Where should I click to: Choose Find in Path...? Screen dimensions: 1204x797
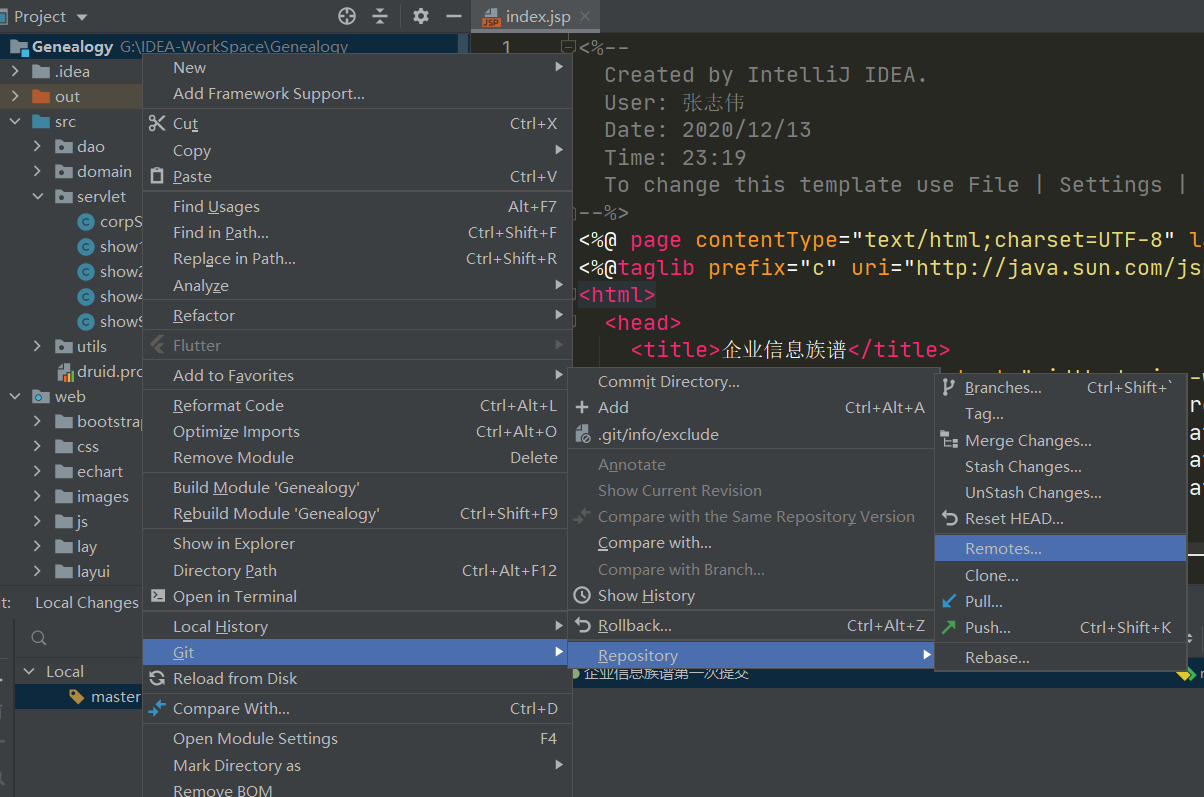357,232
